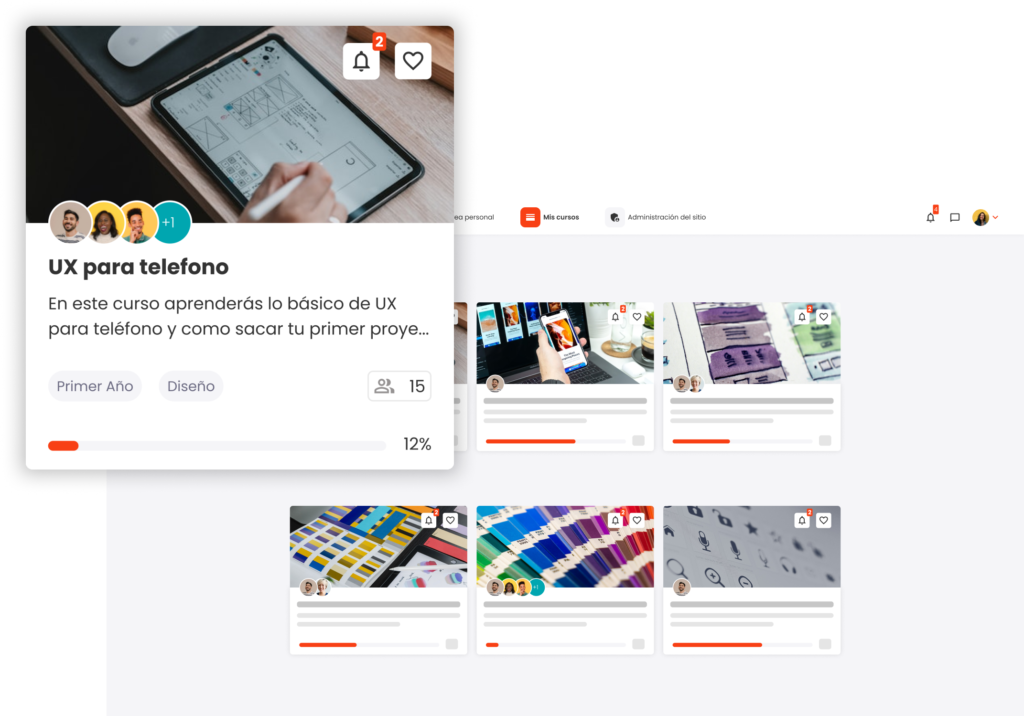Open the UX para telefono course title
The height and width of the screenshot is (716, 1024).
[x=138, y=267]
